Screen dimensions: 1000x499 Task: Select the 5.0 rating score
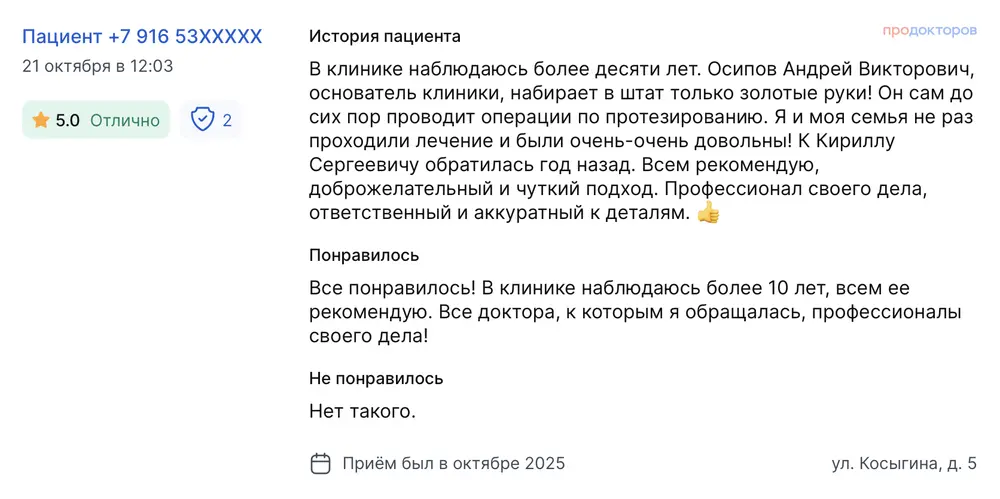[68, 120]
